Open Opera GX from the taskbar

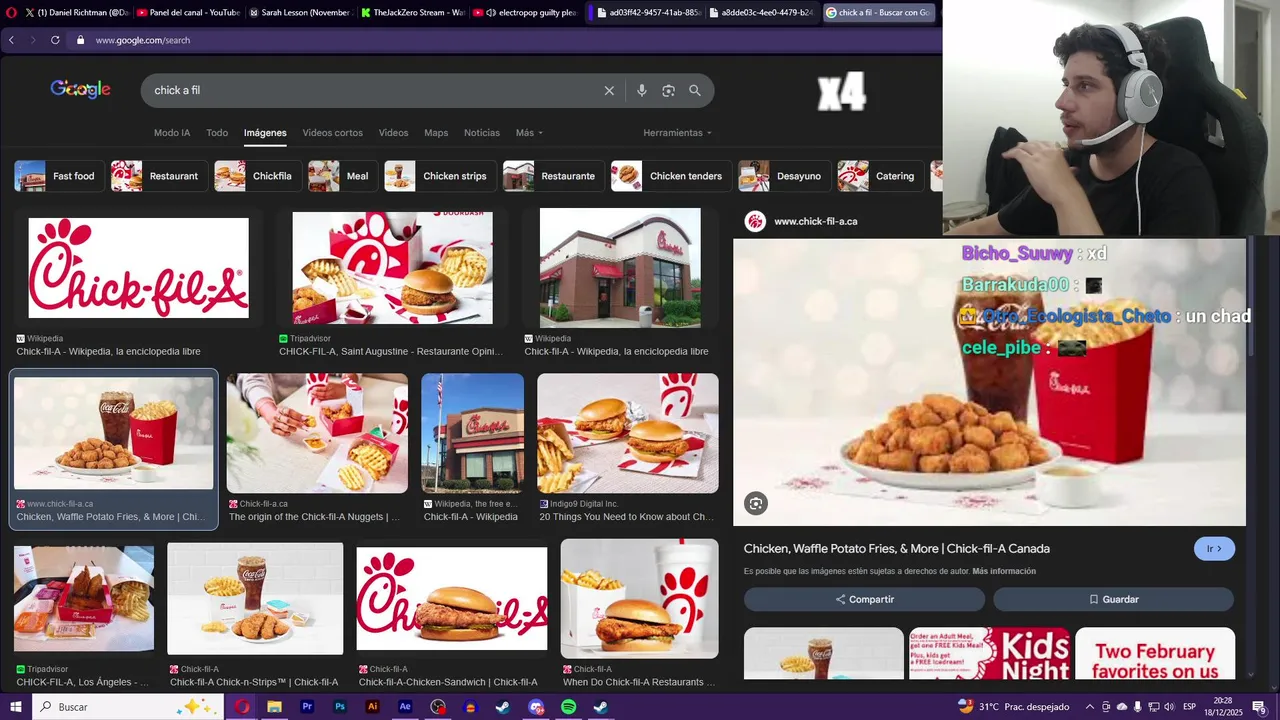242,707
